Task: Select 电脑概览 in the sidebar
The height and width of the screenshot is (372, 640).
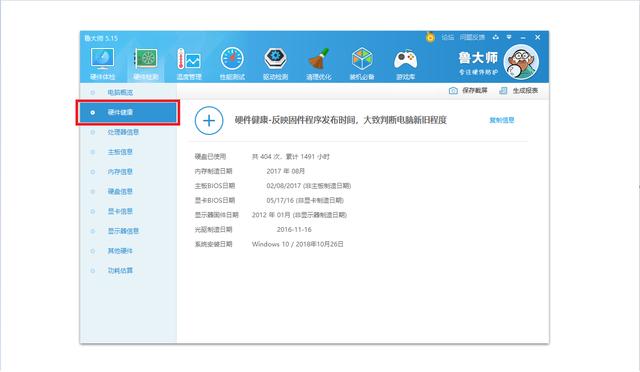Action: point(128,93)
